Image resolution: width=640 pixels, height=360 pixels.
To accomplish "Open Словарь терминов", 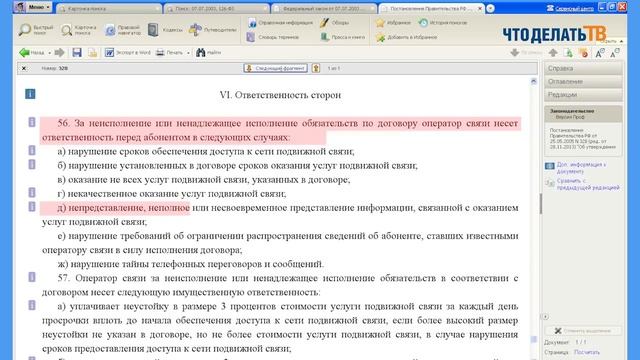I will pos(273,37).
